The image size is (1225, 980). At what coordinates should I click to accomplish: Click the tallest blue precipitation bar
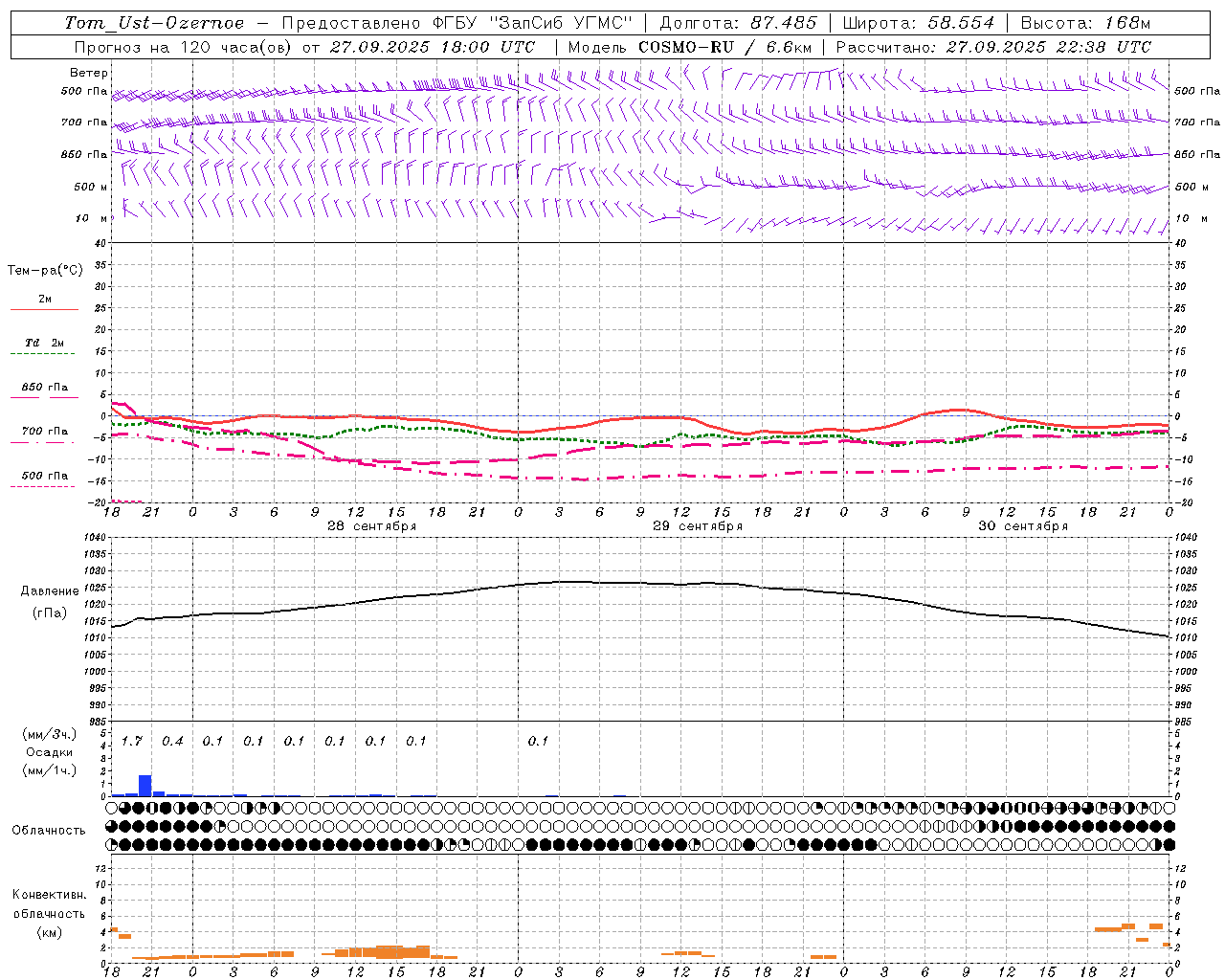[145, 786]
